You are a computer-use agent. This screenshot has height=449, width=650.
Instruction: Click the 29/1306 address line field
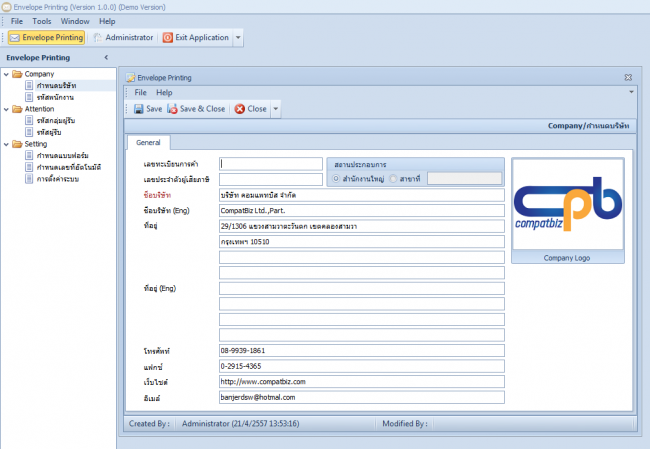tap(361, 226)
